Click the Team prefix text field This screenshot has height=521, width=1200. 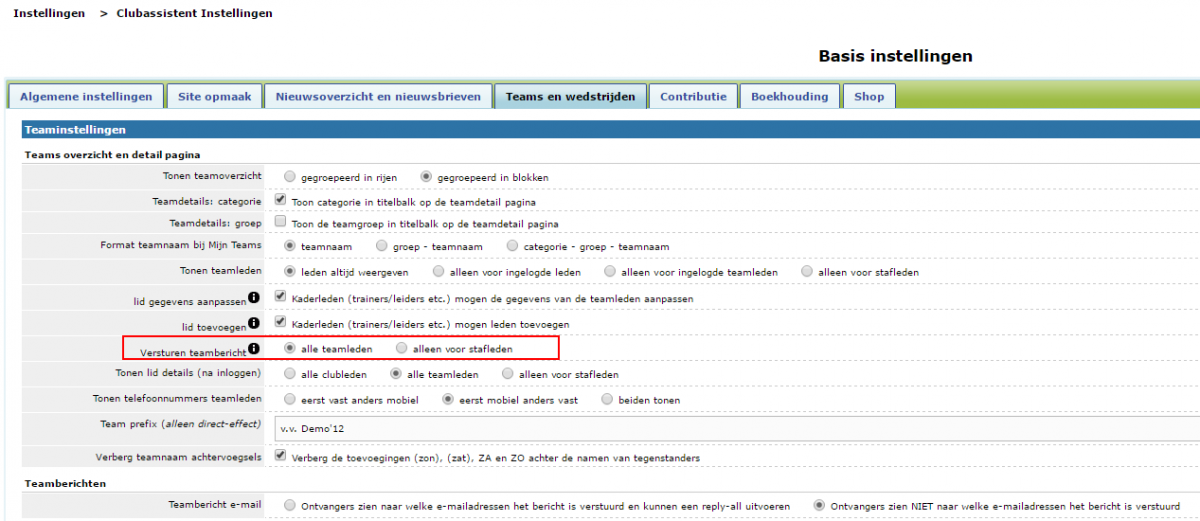735,428
